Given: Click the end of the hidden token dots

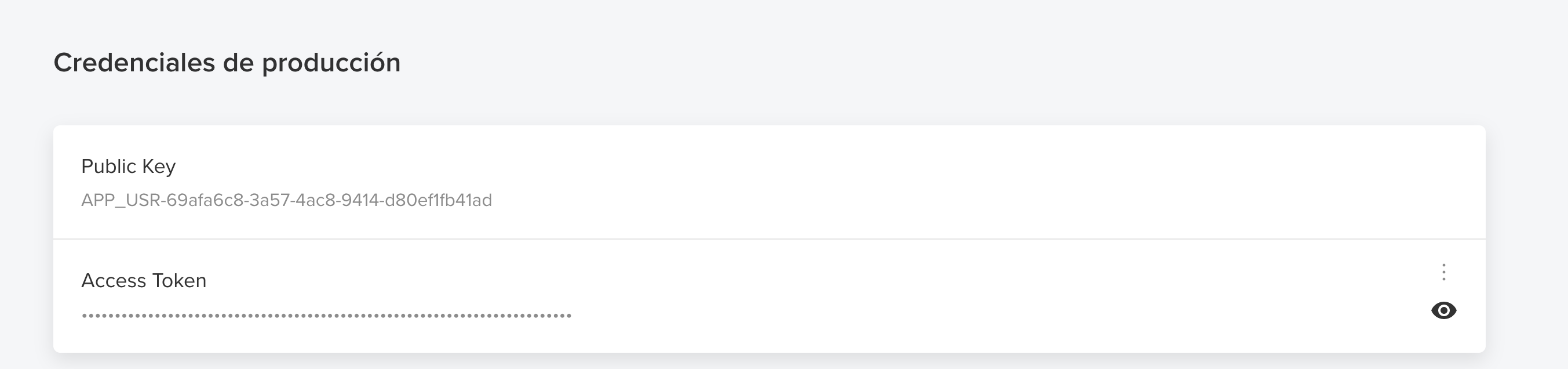Looking at the screenshot, I should (568, 315).
